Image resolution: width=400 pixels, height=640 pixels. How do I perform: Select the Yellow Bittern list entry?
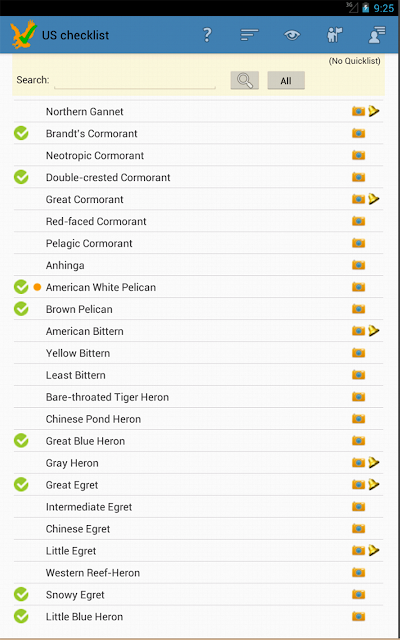(x=198, y=353)
